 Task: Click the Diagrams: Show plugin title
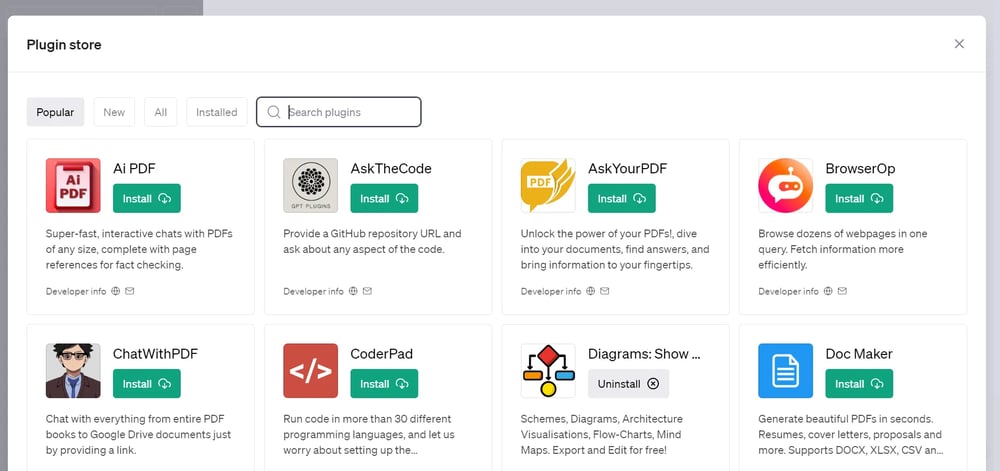pos(644,354)
